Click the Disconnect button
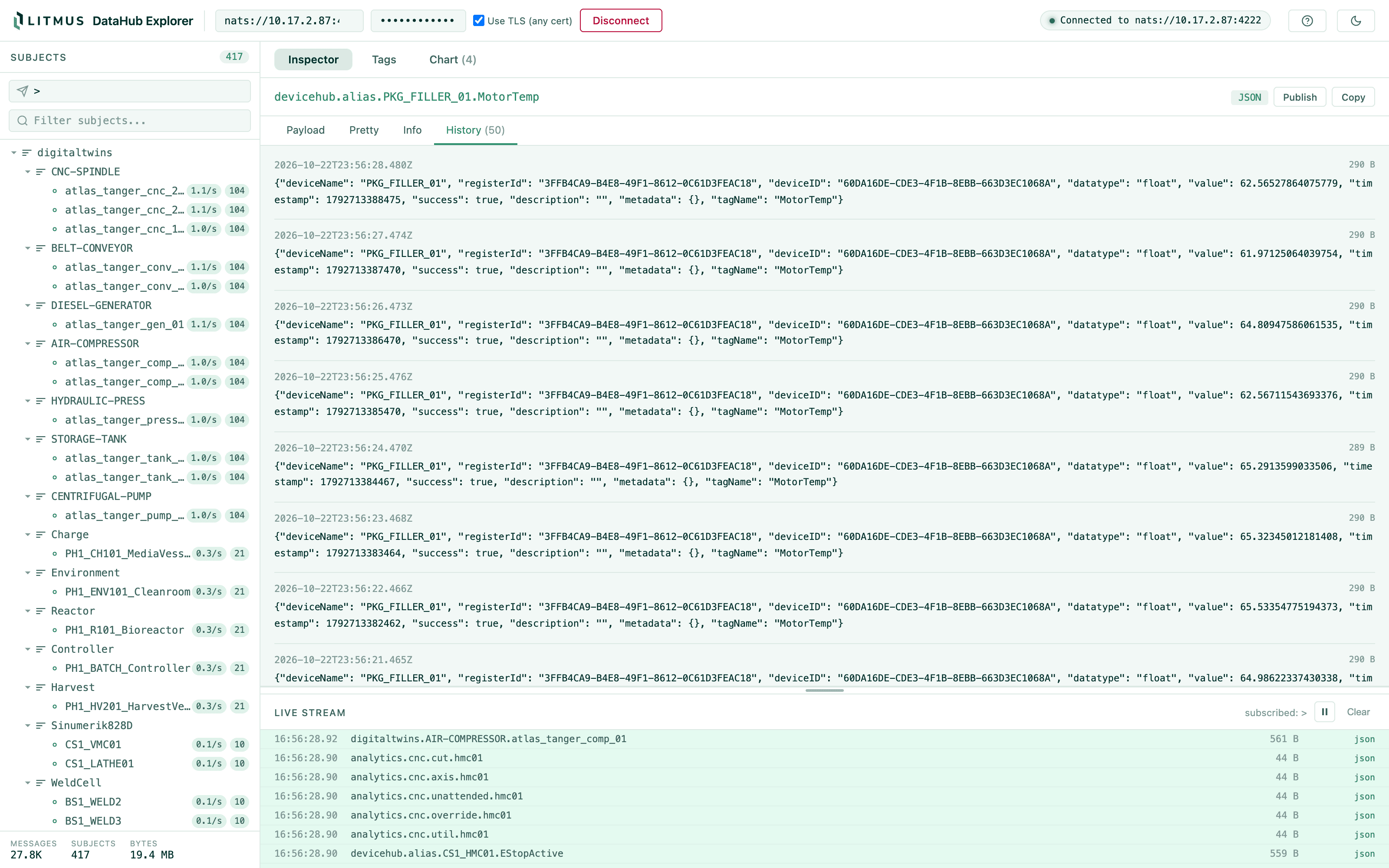 point(620,21)
